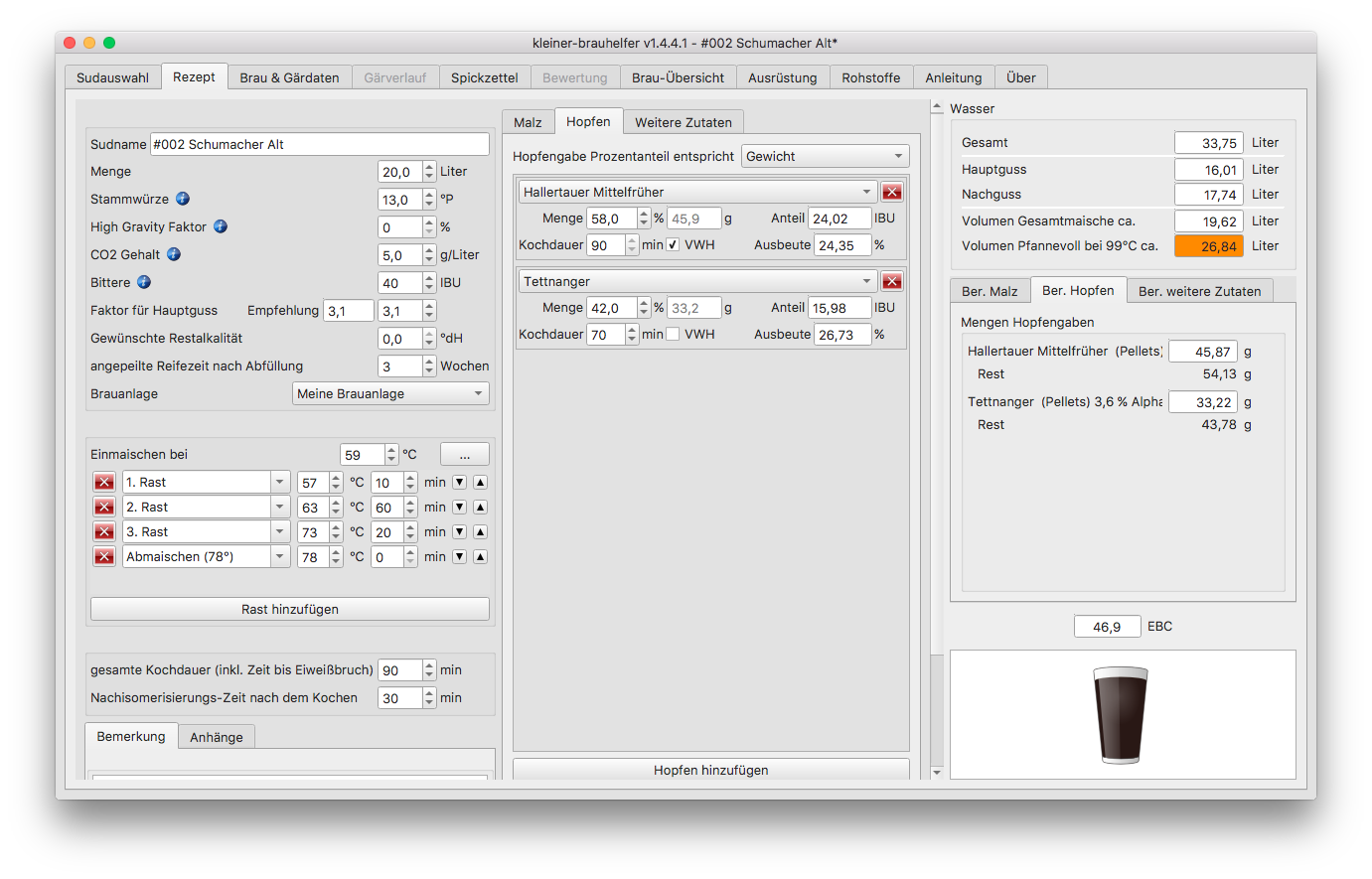Move the 2. Rast step down

point(459,507)
